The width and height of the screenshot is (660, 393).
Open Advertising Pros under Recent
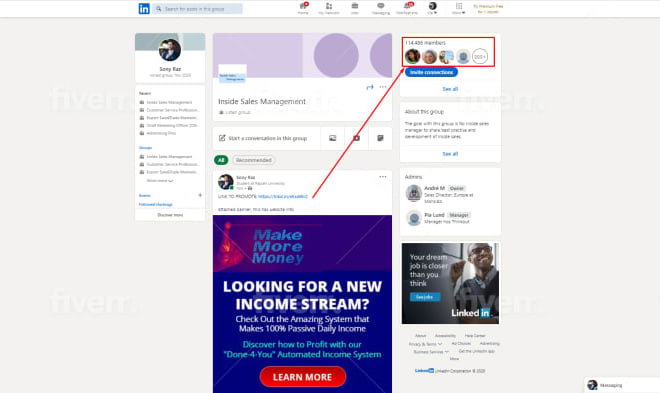pos(161,133)
